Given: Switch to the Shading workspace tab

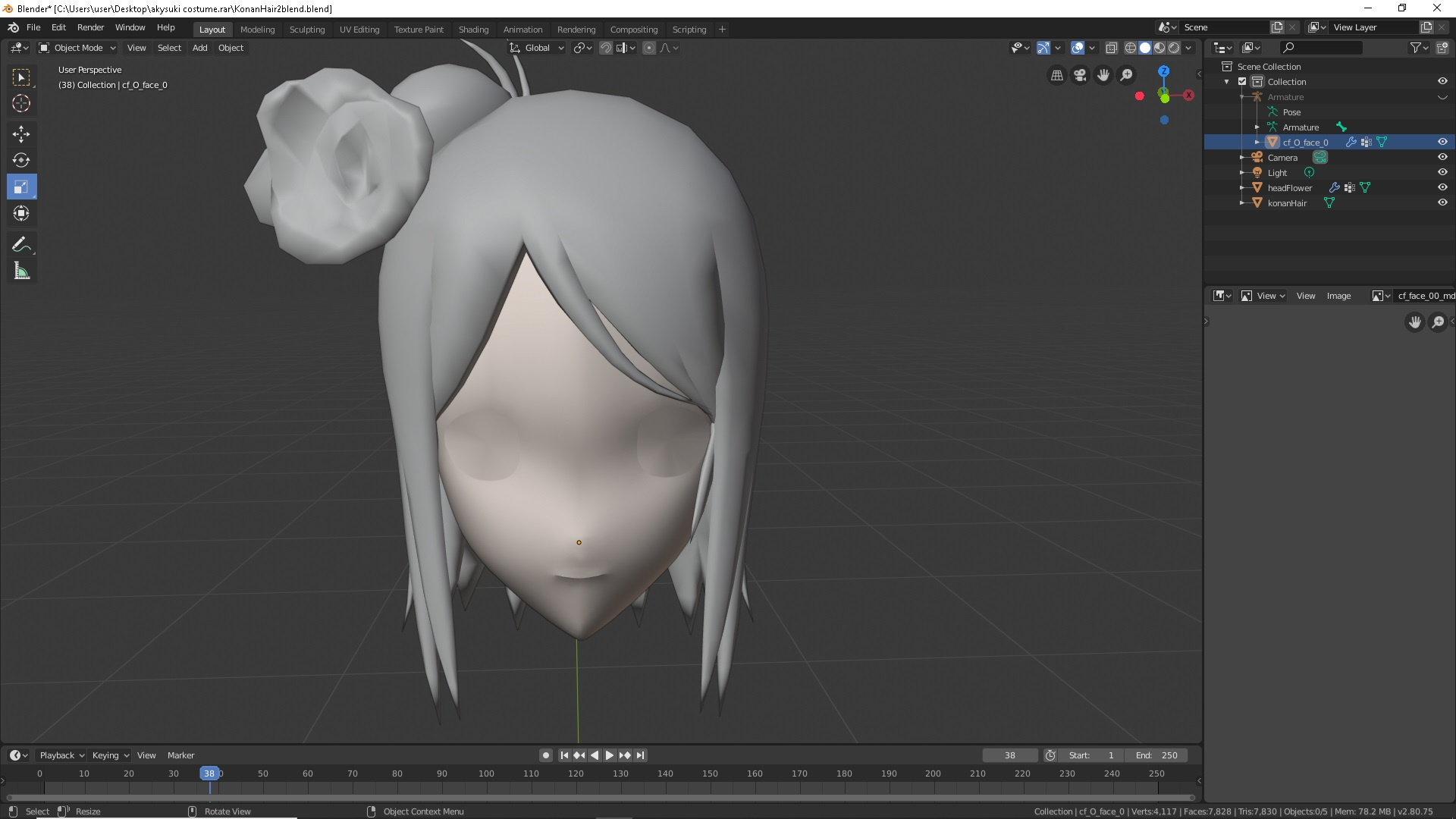Looking at the screenshot, I should (473, 30).
